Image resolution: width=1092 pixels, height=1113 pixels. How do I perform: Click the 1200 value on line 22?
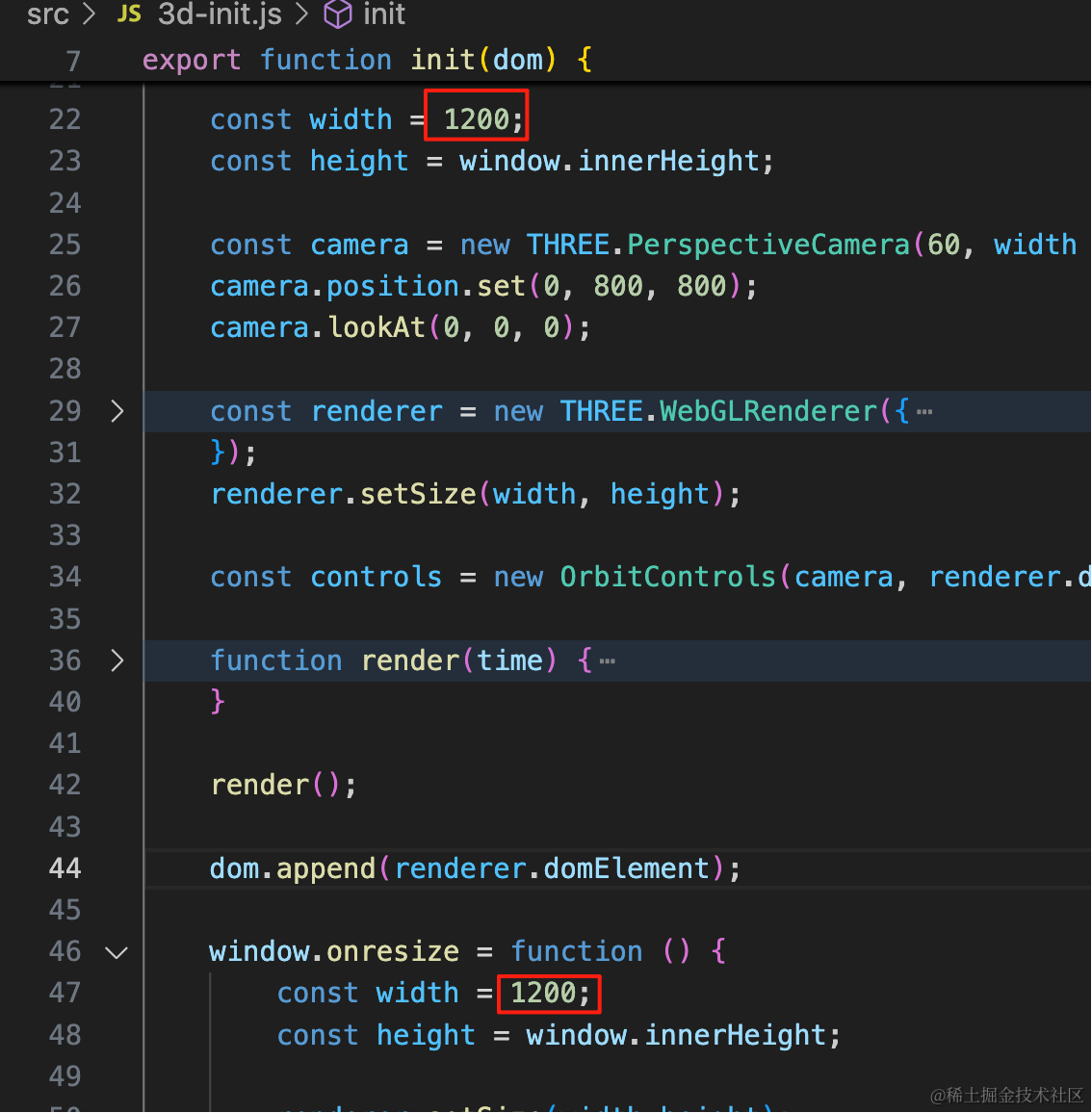click(x=477, y=119)
